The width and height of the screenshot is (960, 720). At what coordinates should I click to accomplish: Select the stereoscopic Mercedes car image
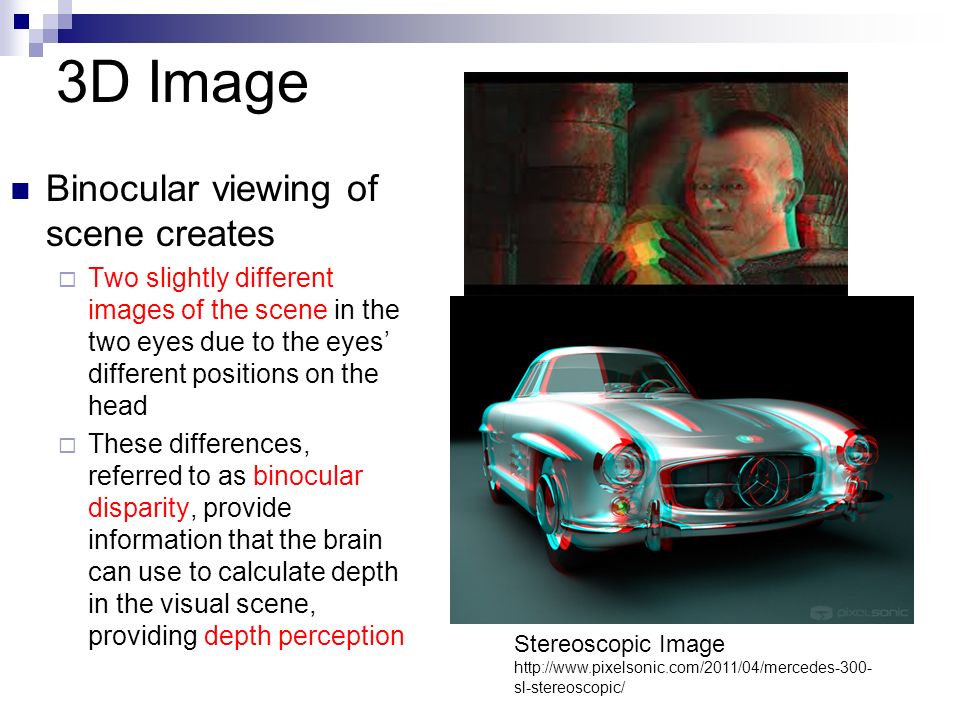coord(681,460)
